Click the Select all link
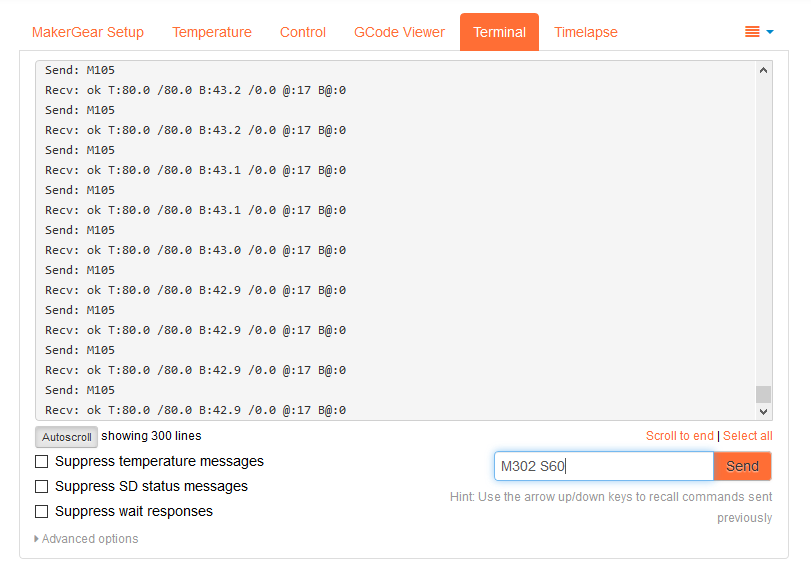Image resolution: width=811 pixels, height=576 pixels. 747,436
